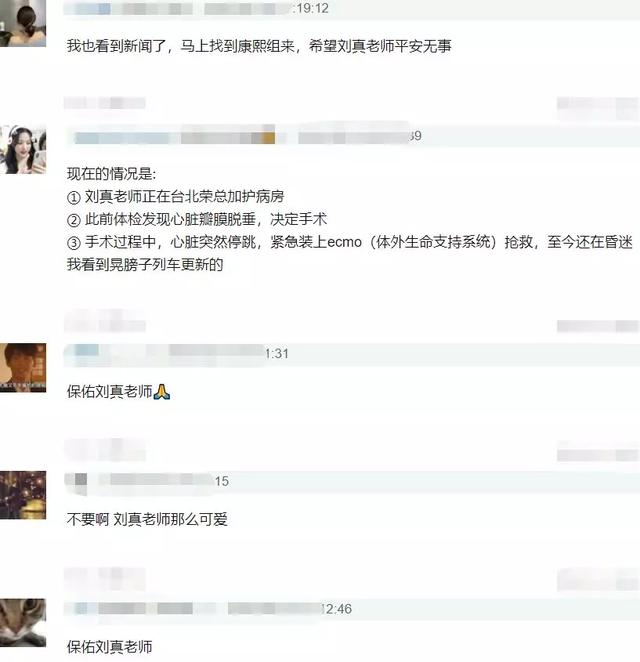The image size is (640, 662).
Task: Click blurred username of first commenter
Action: 128,8
